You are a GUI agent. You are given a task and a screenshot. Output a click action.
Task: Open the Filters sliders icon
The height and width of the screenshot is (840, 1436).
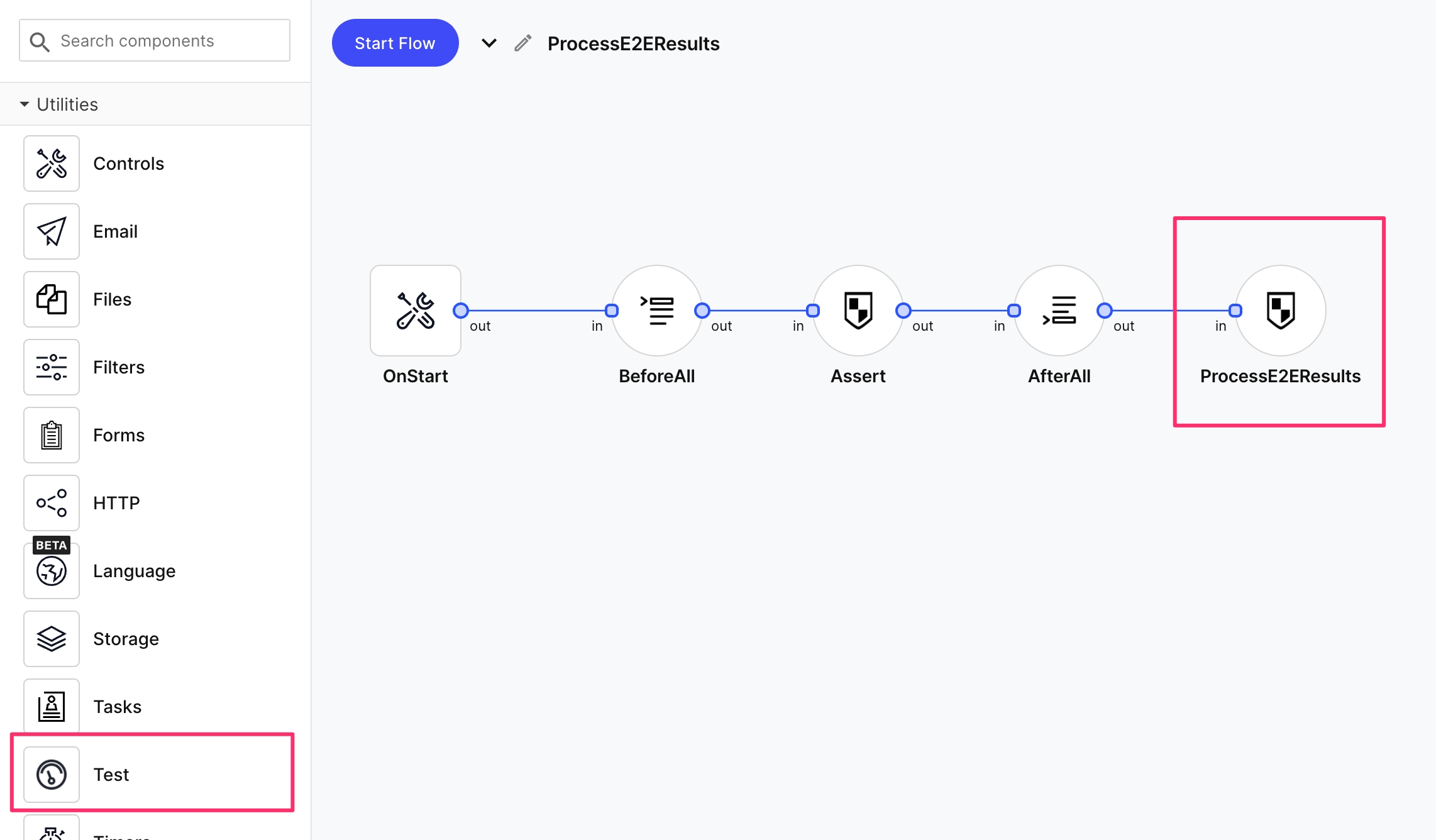(52, 367)
